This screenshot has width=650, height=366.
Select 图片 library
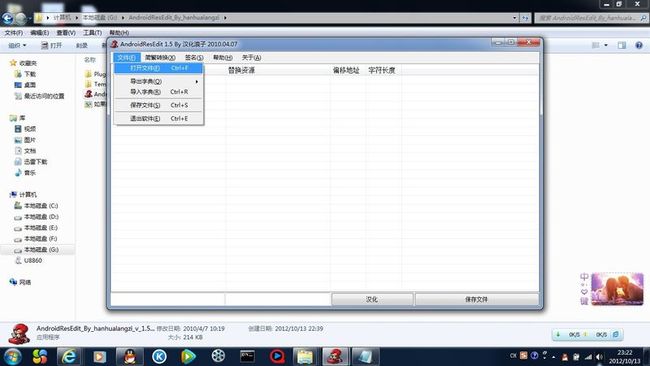(29, 140)
